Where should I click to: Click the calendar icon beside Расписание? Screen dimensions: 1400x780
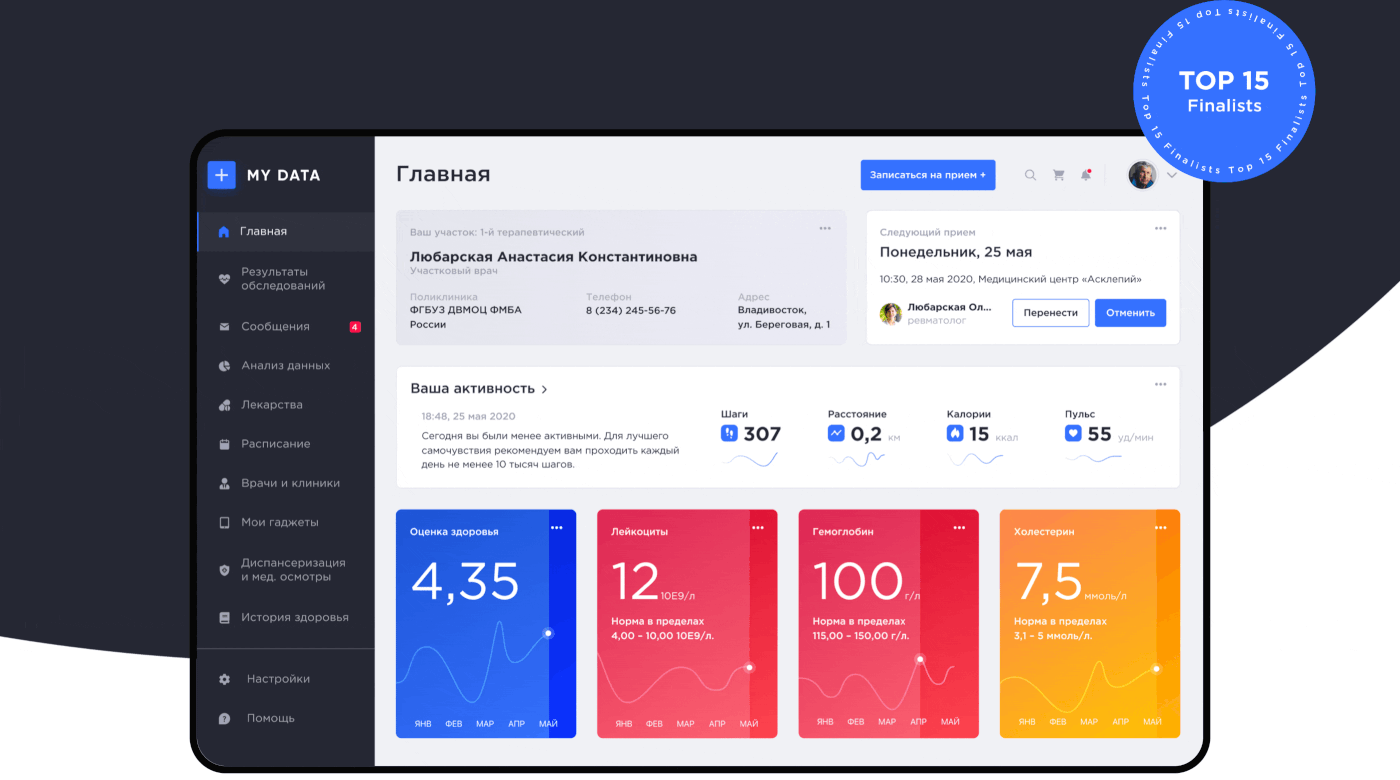[224, 444]
